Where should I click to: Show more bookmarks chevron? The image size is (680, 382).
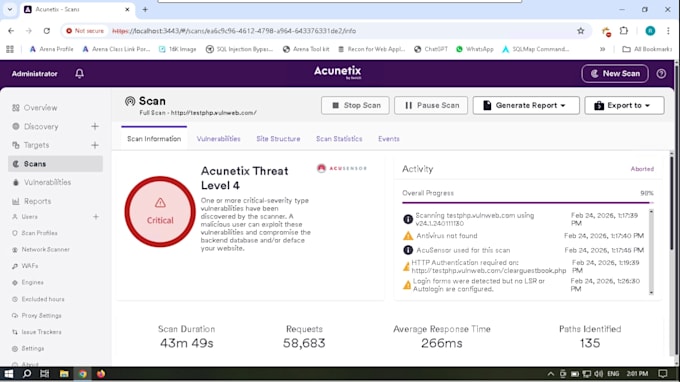(x=602, y=49)
